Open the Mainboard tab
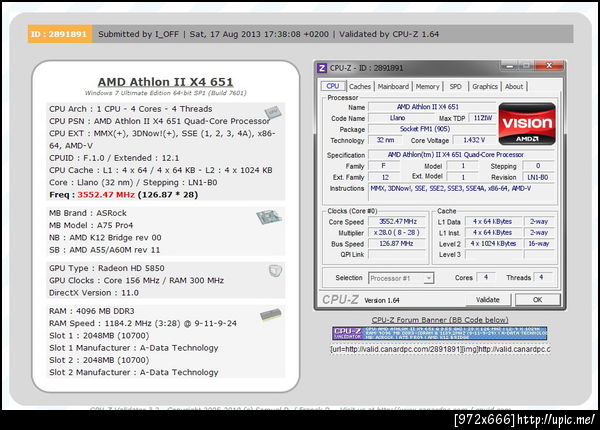This screenshot has width=600, height=430. (393, 86)
